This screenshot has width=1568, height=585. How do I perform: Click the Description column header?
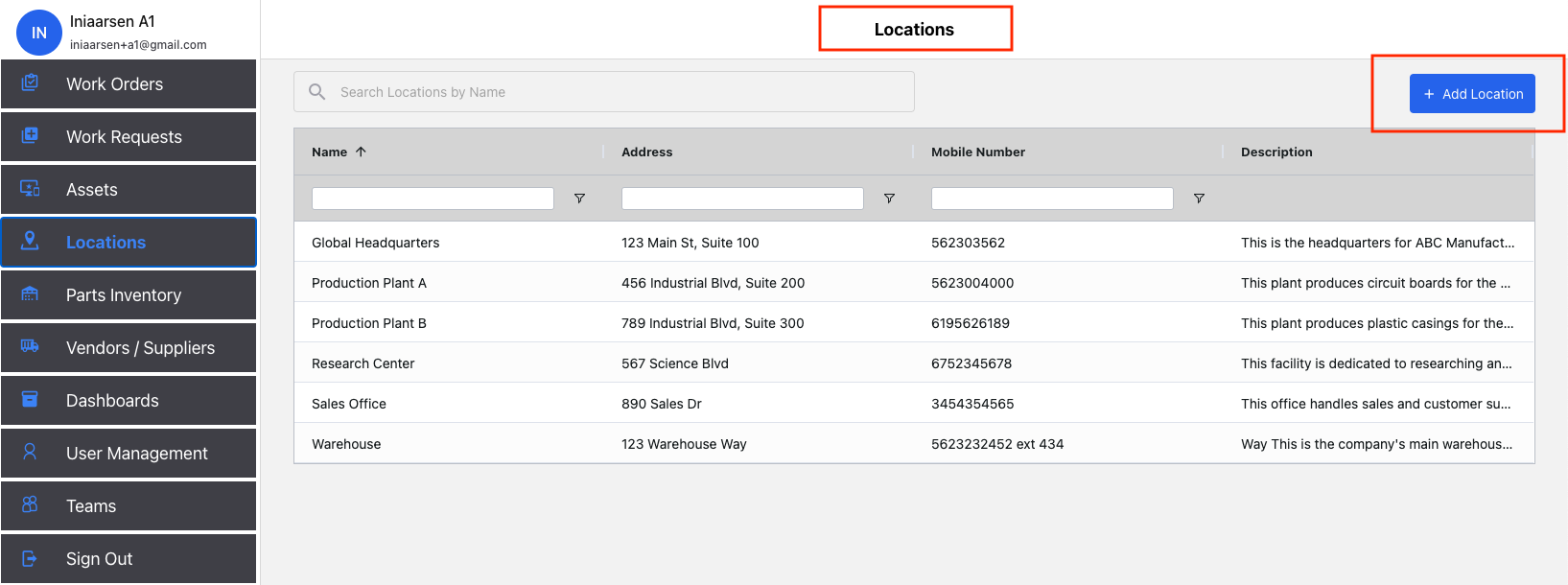tap(1276, 152)
